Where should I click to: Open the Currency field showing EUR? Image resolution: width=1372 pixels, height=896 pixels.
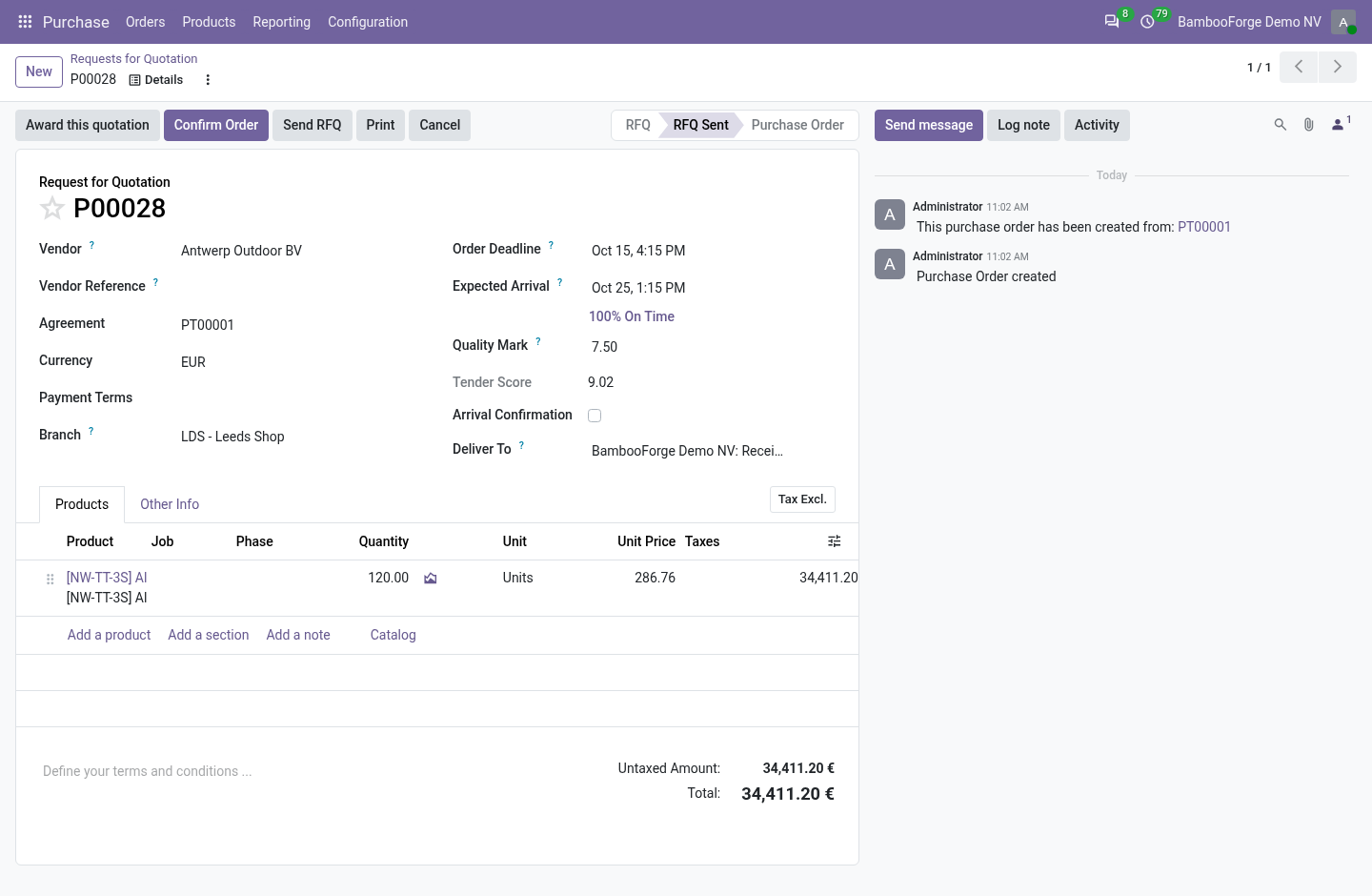pyautogui.click(x=301, y=362)
